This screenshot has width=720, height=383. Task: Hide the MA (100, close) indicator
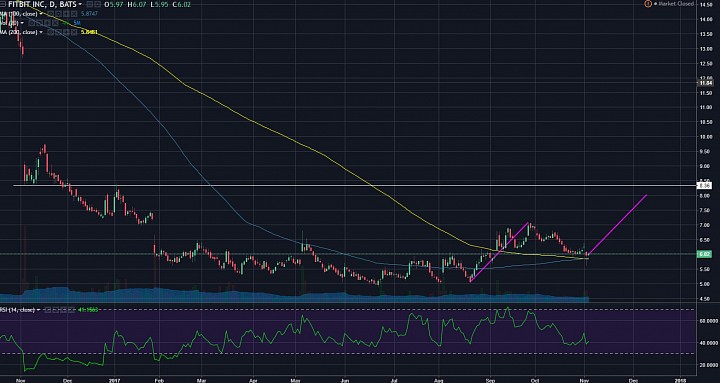51,14
